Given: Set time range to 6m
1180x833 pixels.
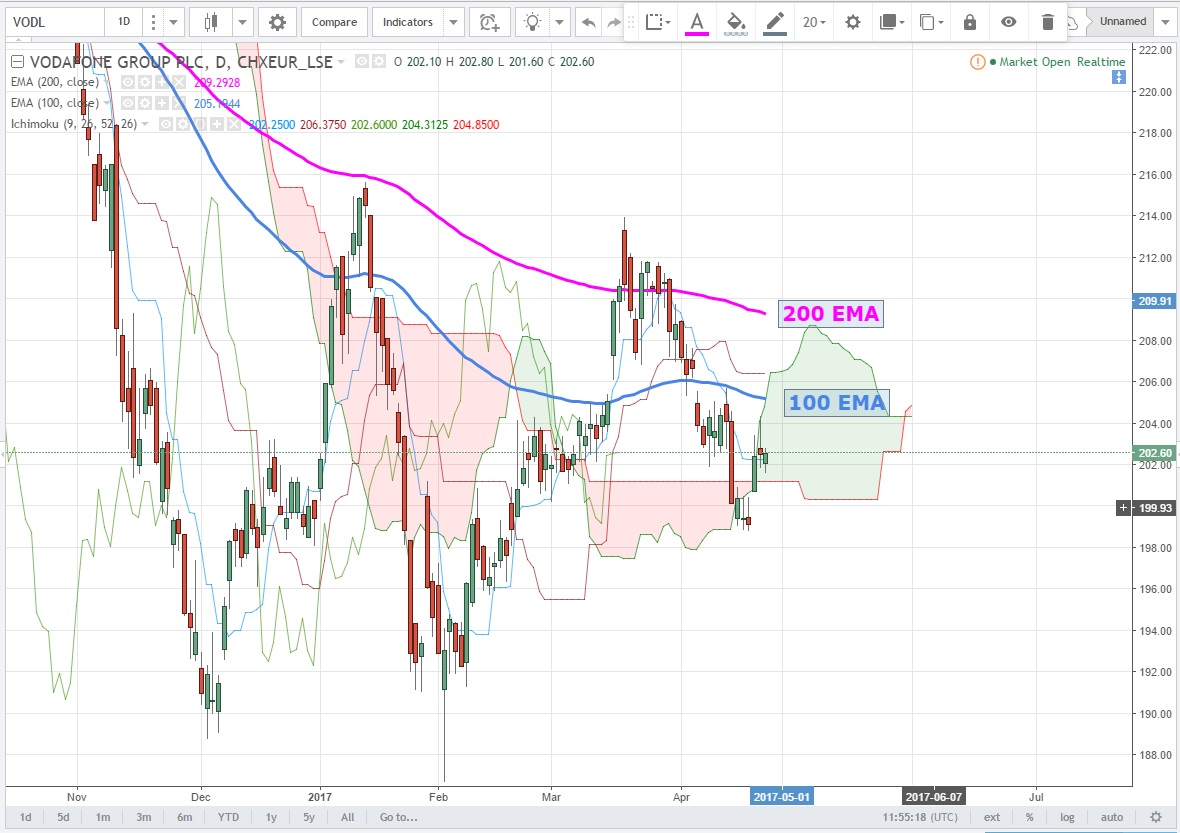Looking at the screenshot, I should click(184, 817).
